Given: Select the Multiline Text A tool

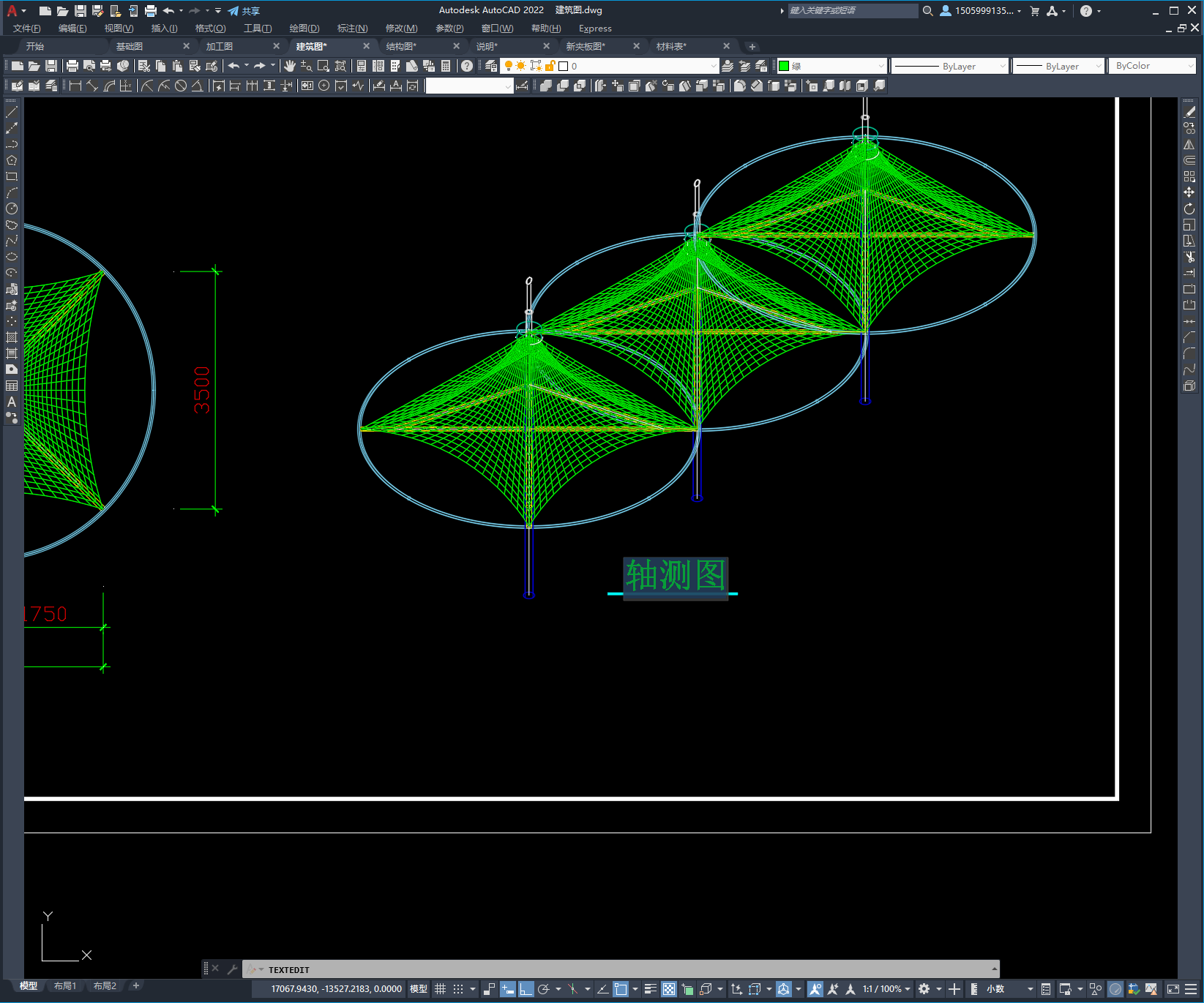Looking at the screenshot, I should (12, 402).
